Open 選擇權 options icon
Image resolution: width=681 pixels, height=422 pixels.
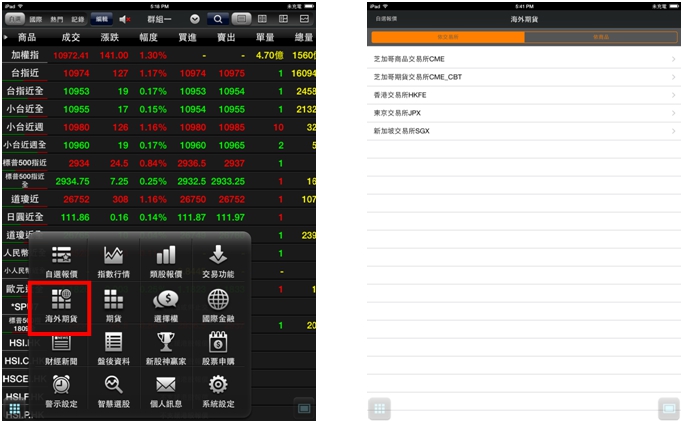coord(165,304)
